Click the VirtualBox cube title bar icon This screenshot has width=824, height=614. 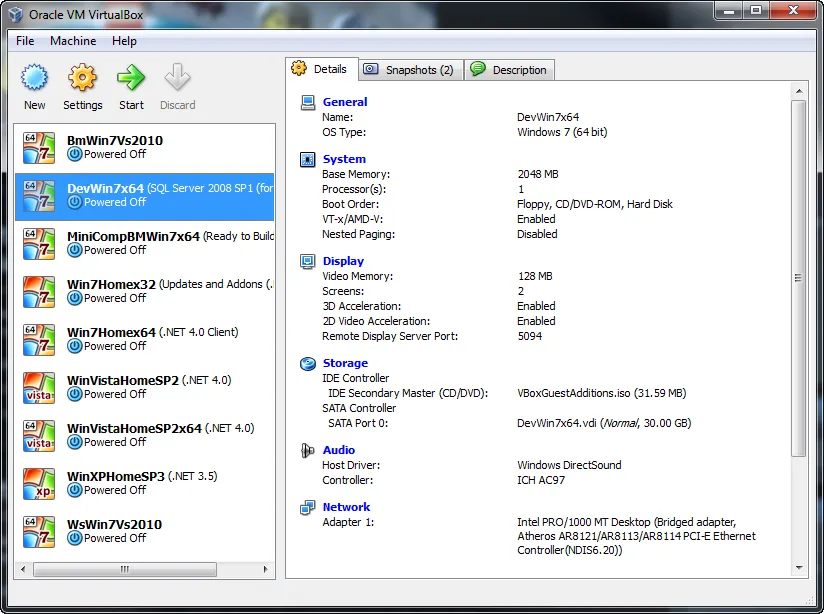[x=16, y=15]
